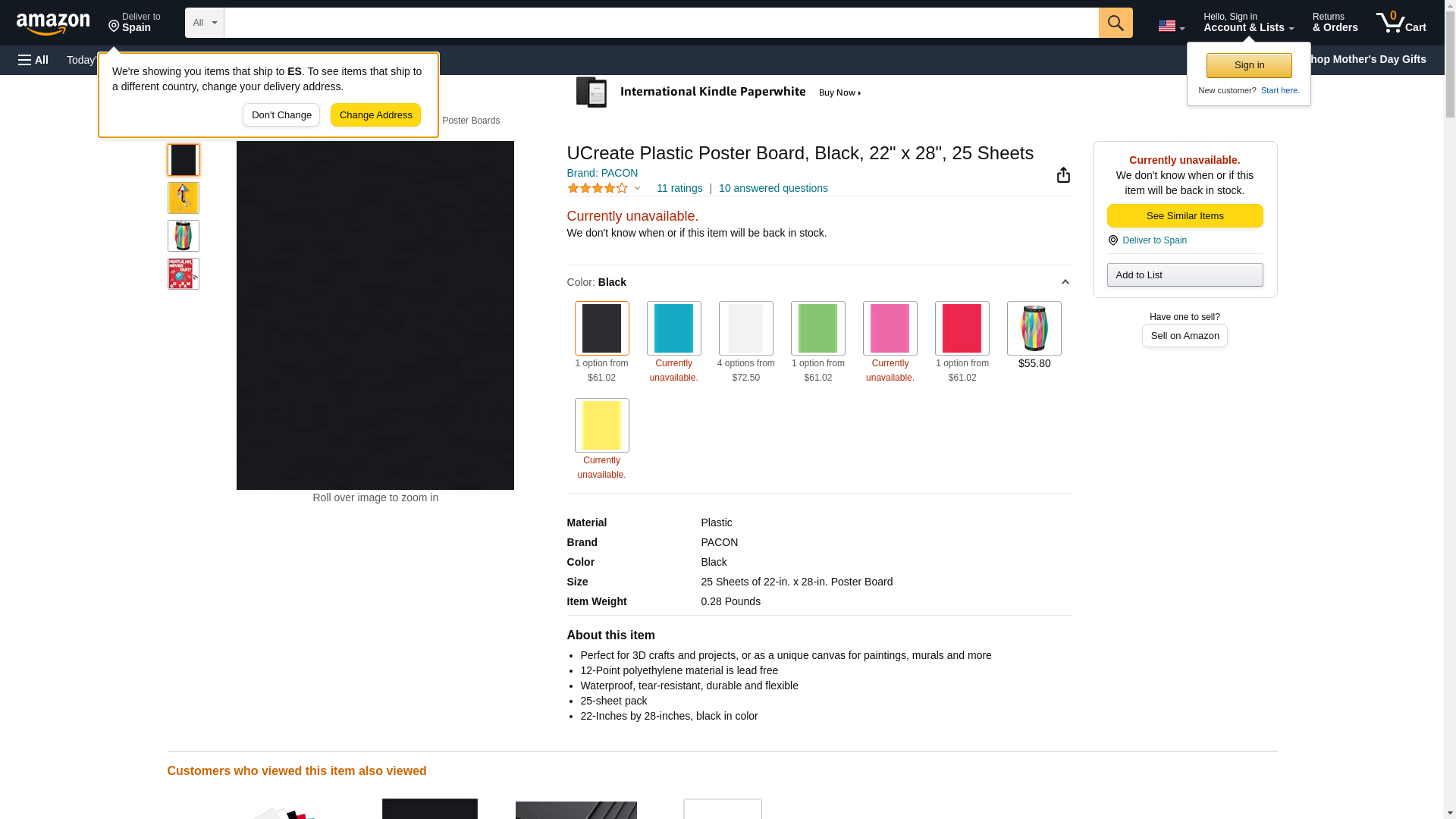
Task: Click the star rating icon
Action: (x=598, y=188)
